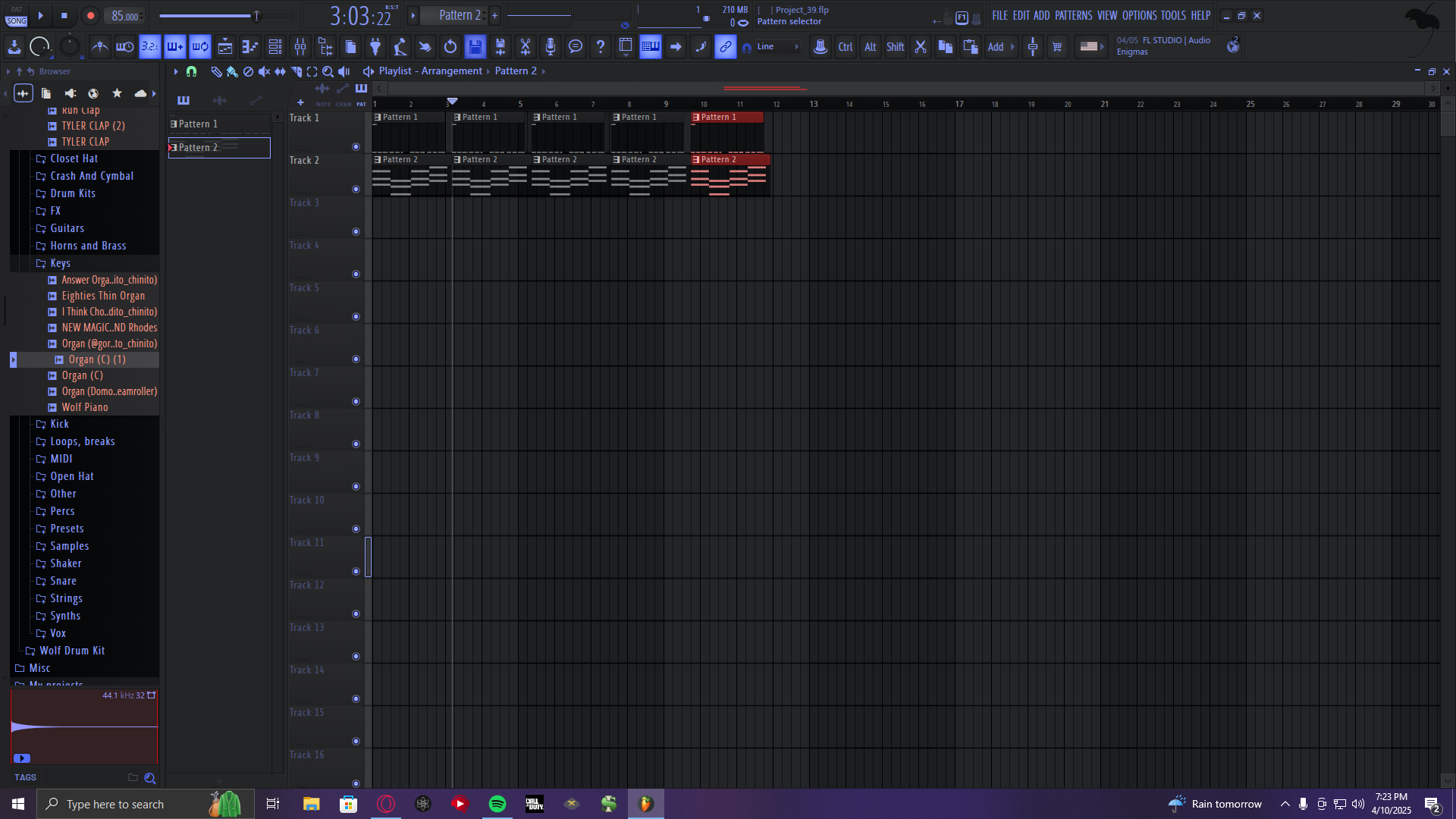
Task: Toggle the playlist snap magnet
Action: [x=191, y=71]
